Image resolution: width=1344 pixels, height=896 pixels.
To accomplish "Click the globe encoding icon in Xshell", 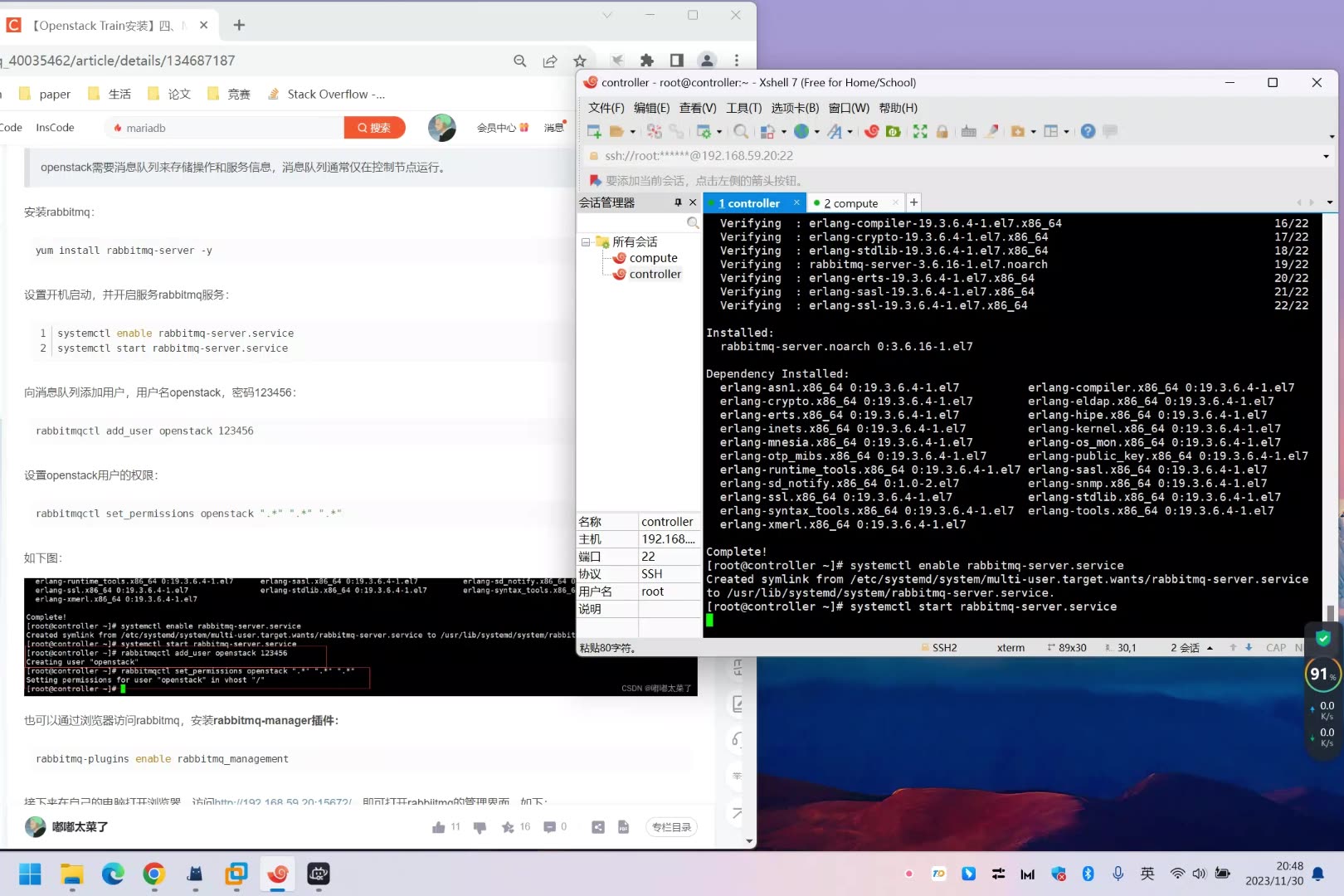I will (x=801, y=131).
